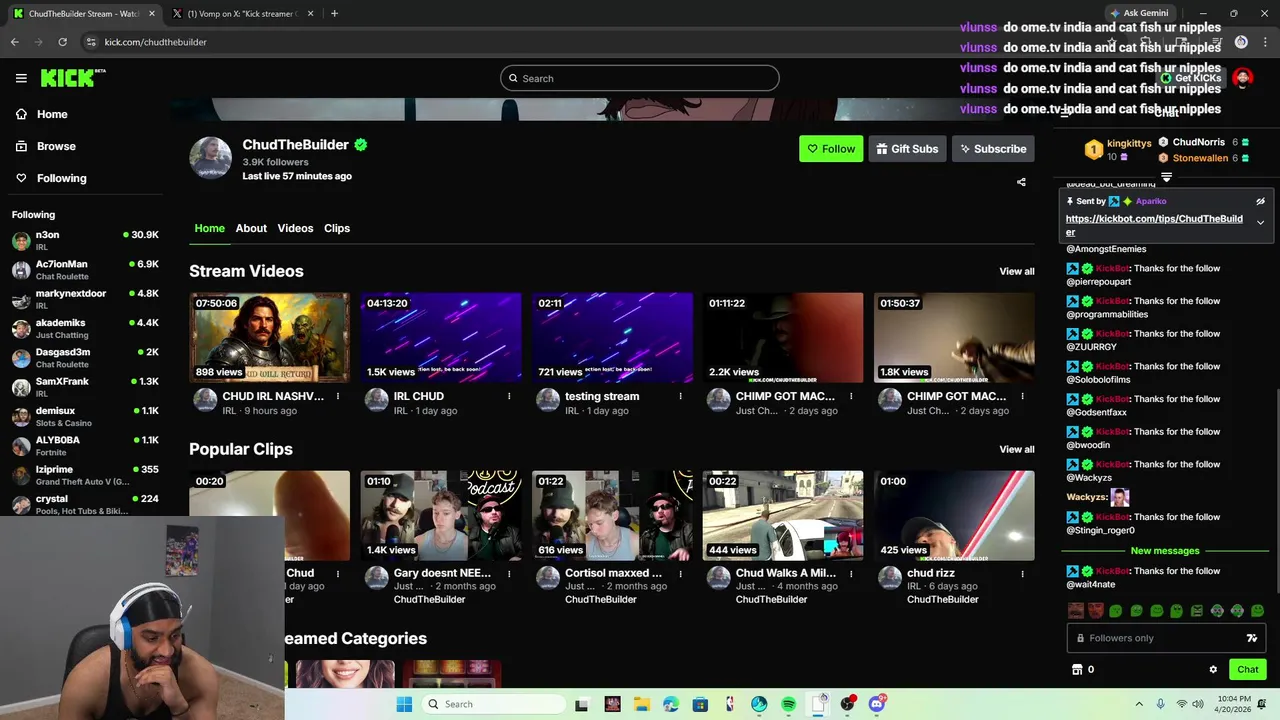Click the Subscribe button

[993, 149]
